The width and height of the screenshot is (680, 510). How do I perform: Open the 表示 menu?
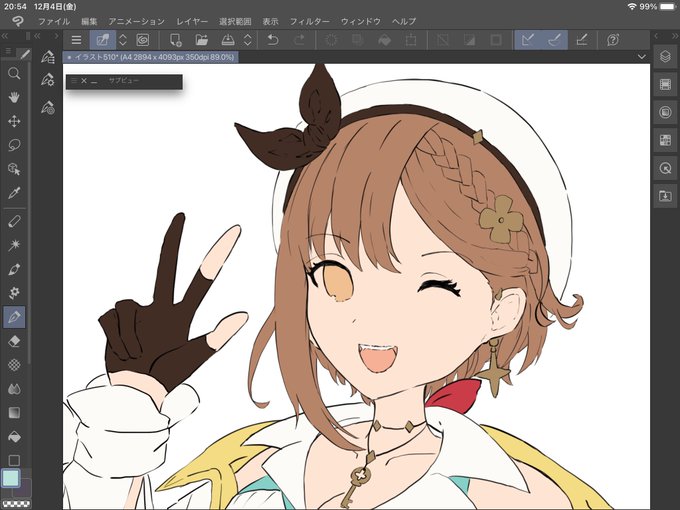click(x=271, y=21)
